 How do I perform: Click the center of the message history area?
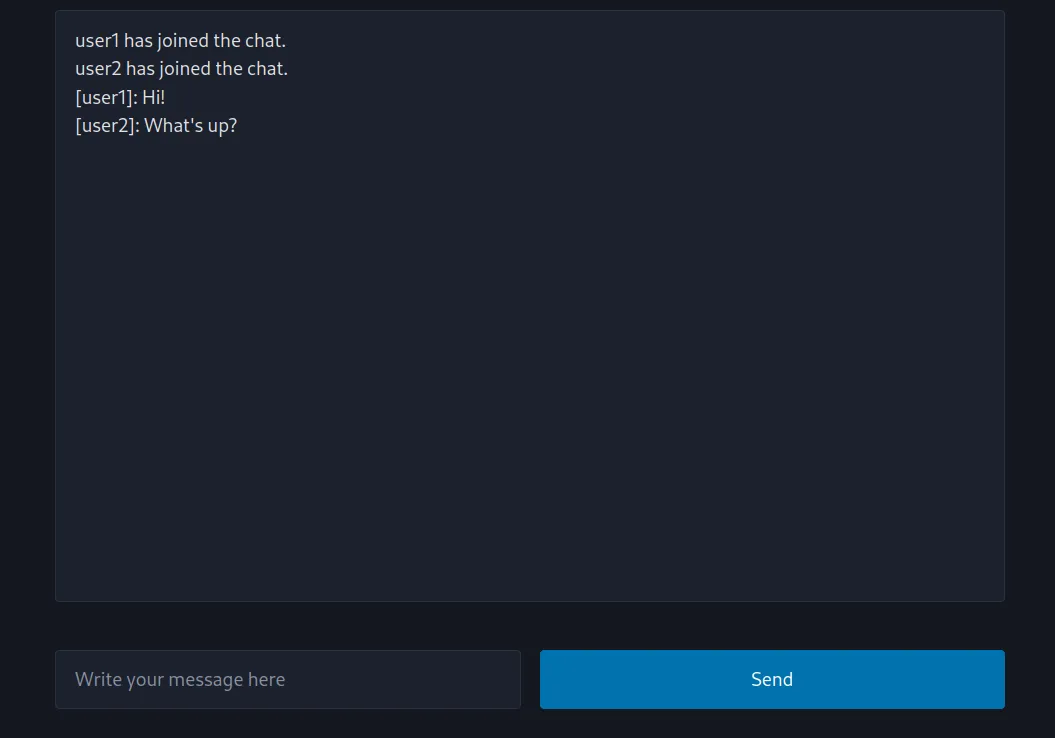(x=530, y=305)
